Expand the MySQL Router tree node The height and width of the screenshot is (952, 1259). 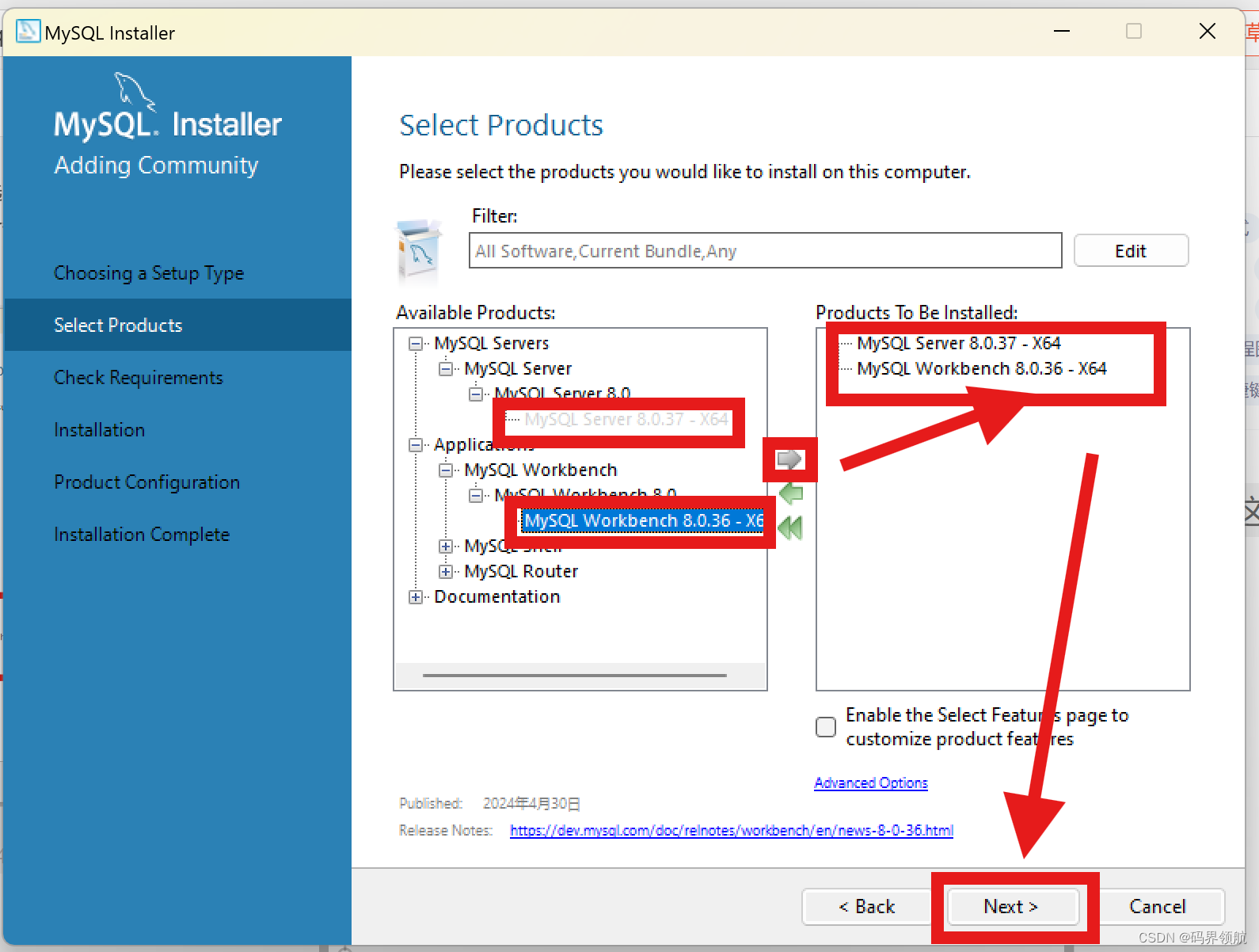[446, 572]
